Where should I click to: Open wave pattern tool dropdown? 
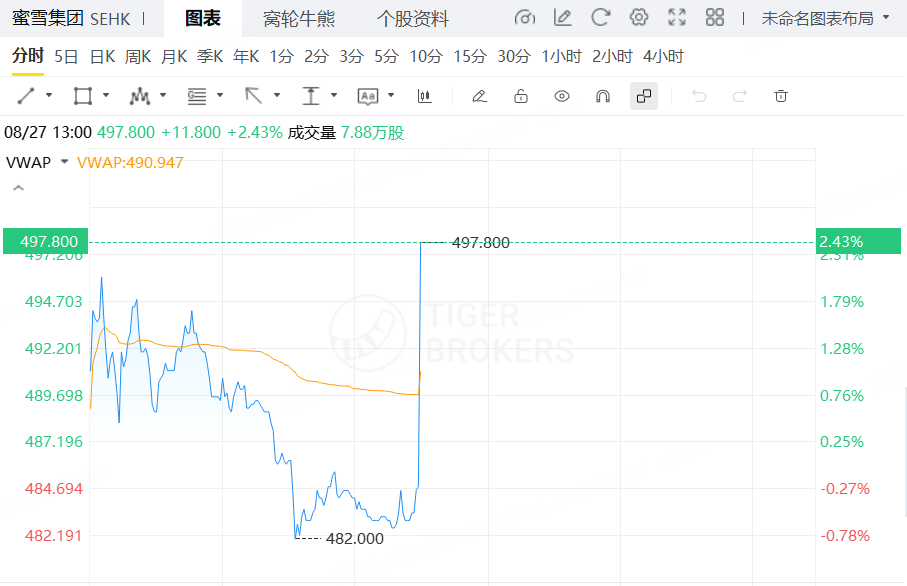pyautogui.click(x=163, y=95)
